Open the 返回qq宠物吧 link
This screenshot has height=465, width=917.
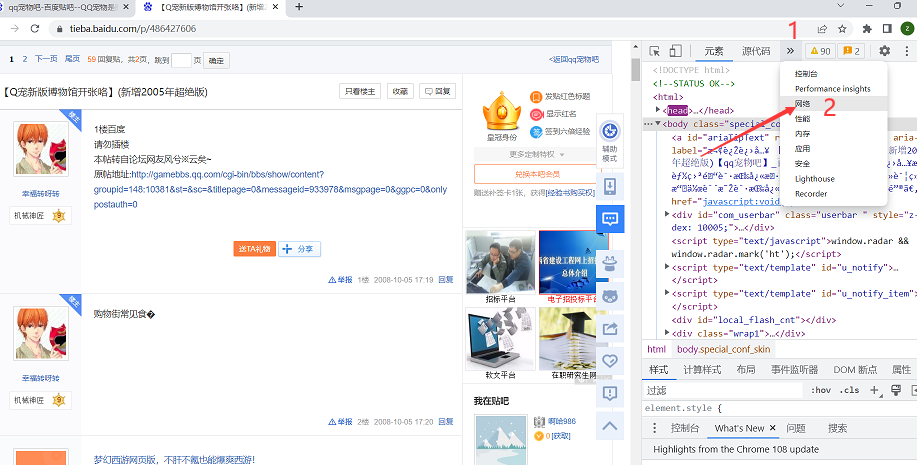coord(574,60)
